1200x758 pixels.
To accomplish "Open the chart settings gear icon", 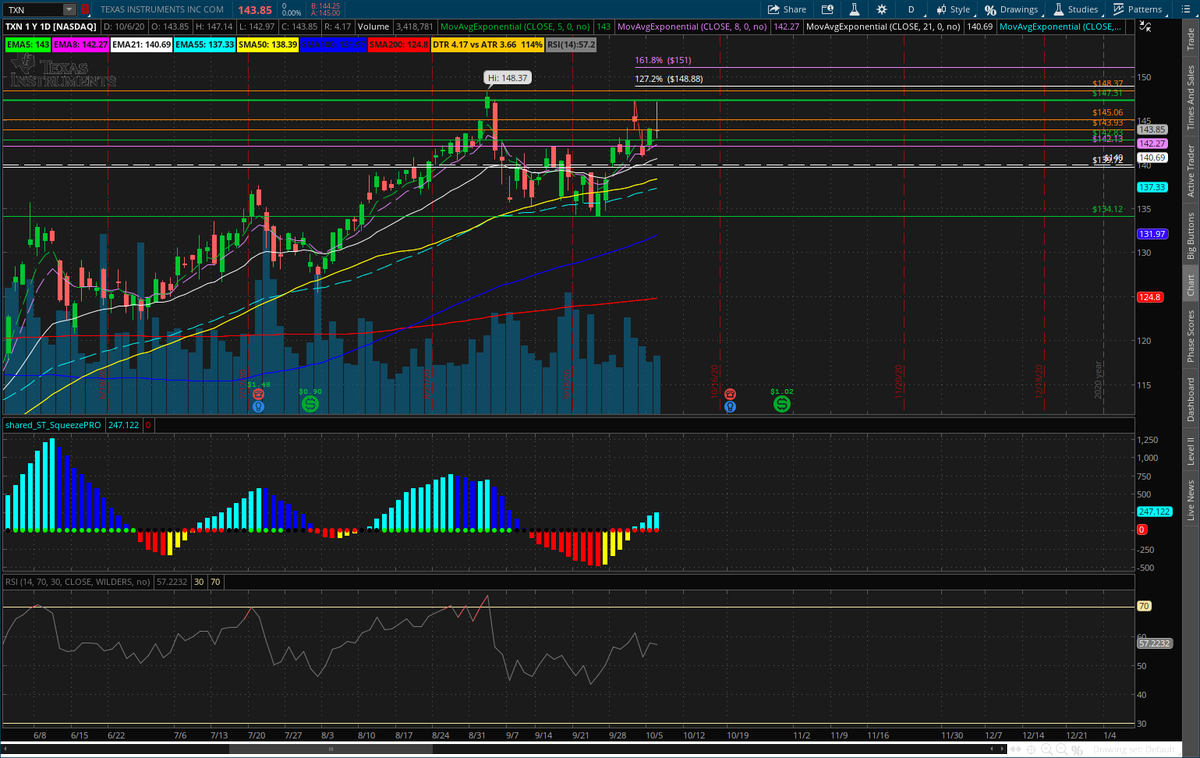I will click(881, 8).
